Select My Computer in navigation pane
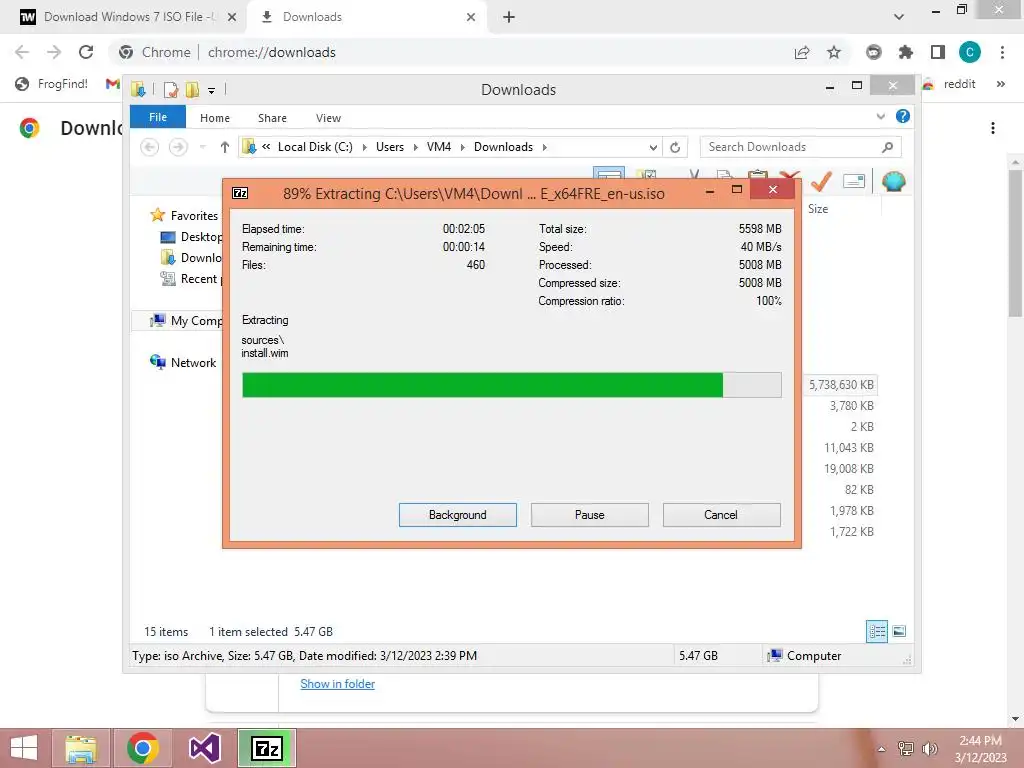Screen dimensions: 1024x768 186,321
